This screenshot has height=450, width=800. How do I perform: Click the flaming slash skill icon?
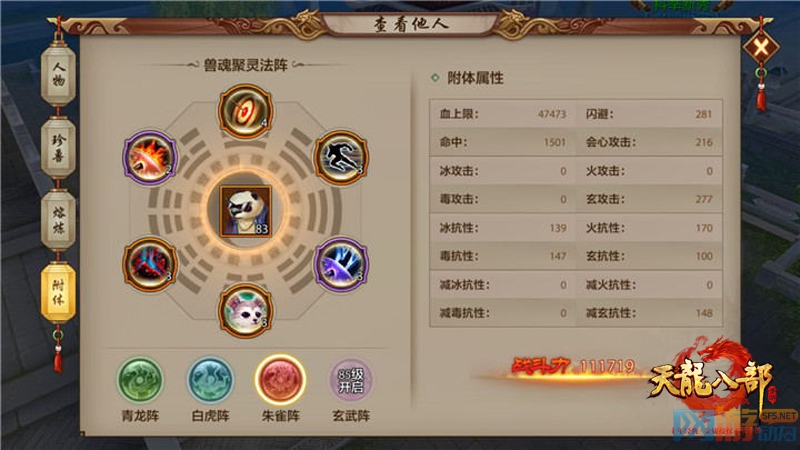tap(150, 158)
